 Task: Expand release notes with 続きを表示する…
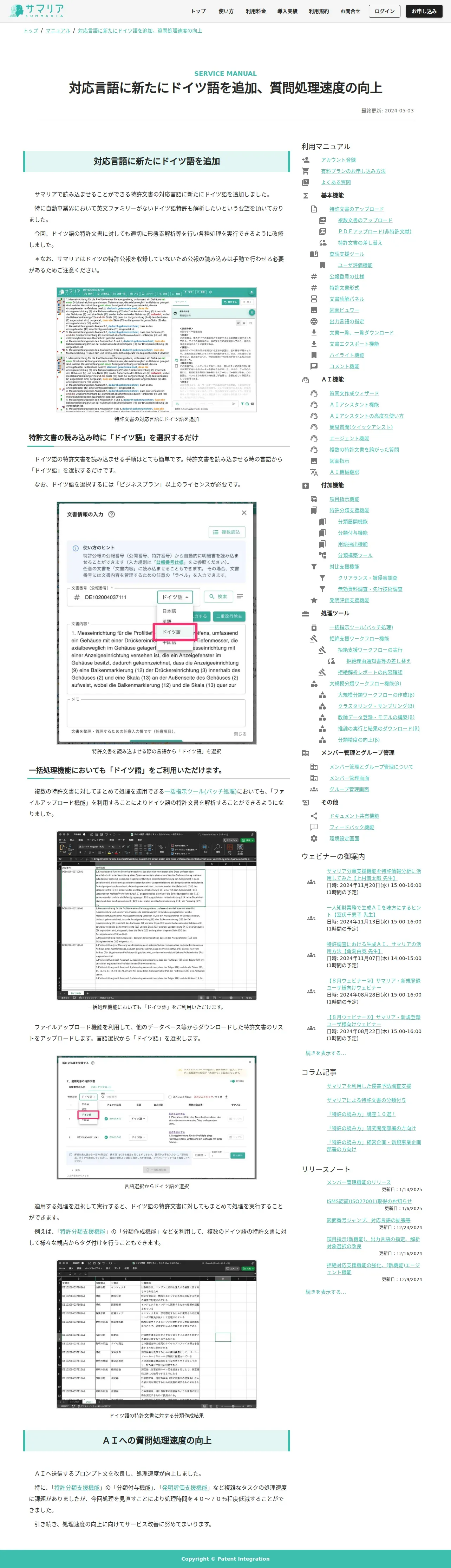point(326,1292)
